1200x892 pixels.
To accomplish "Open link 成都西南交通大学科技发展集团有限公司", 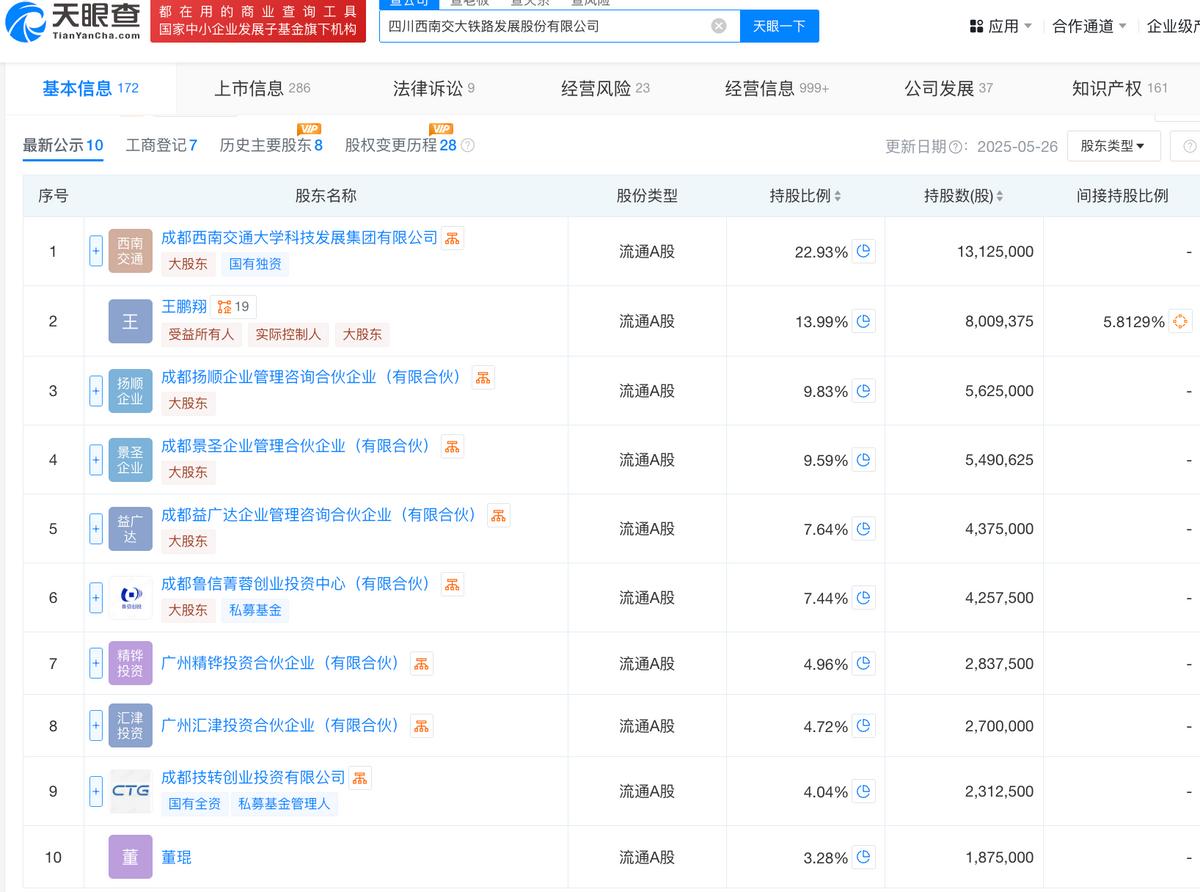I will [299, 237].
